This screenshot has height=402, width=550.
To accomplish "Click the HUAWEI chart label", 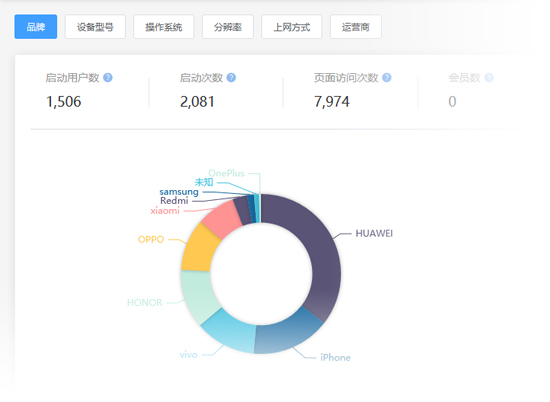I will coord(374,233).
